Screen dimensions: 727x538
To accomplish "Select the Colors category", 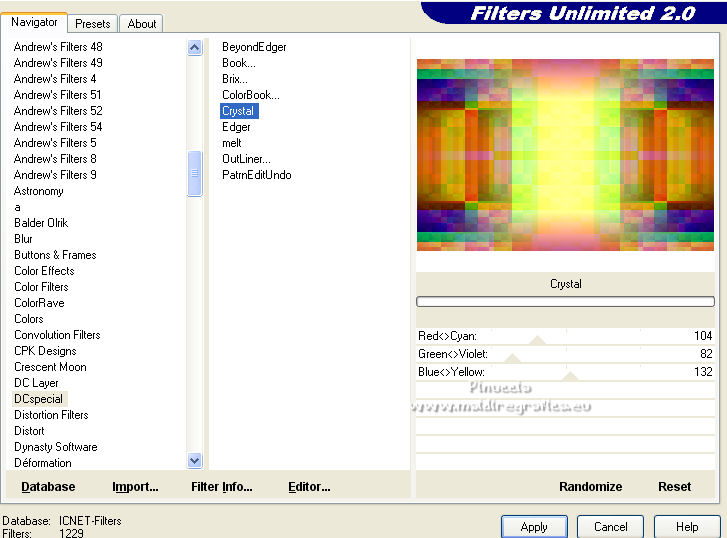I will (29, 319).
